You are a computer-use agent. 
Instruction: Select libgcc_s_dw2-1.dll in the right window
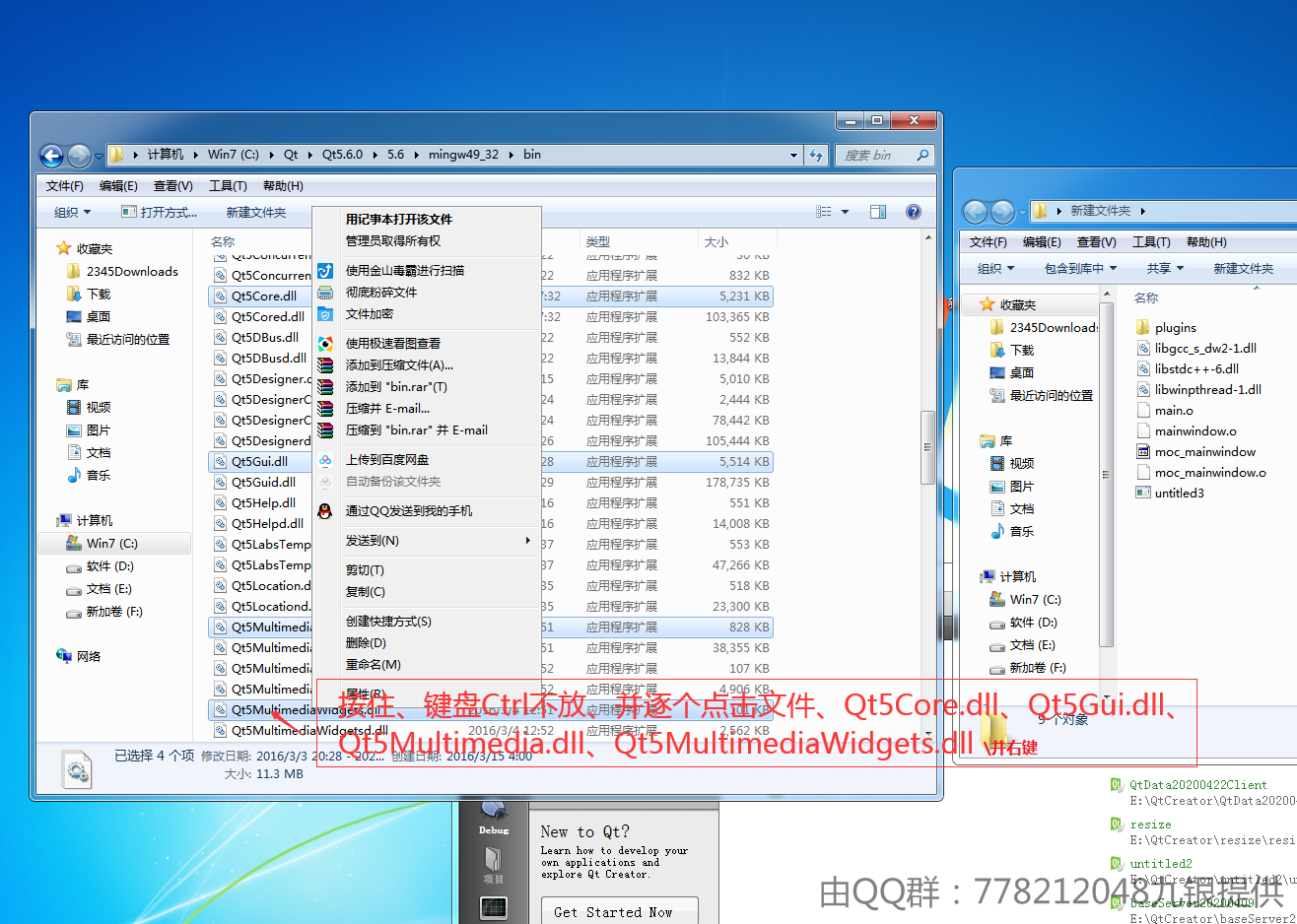pyautogui.click(x=1205, y=348)
